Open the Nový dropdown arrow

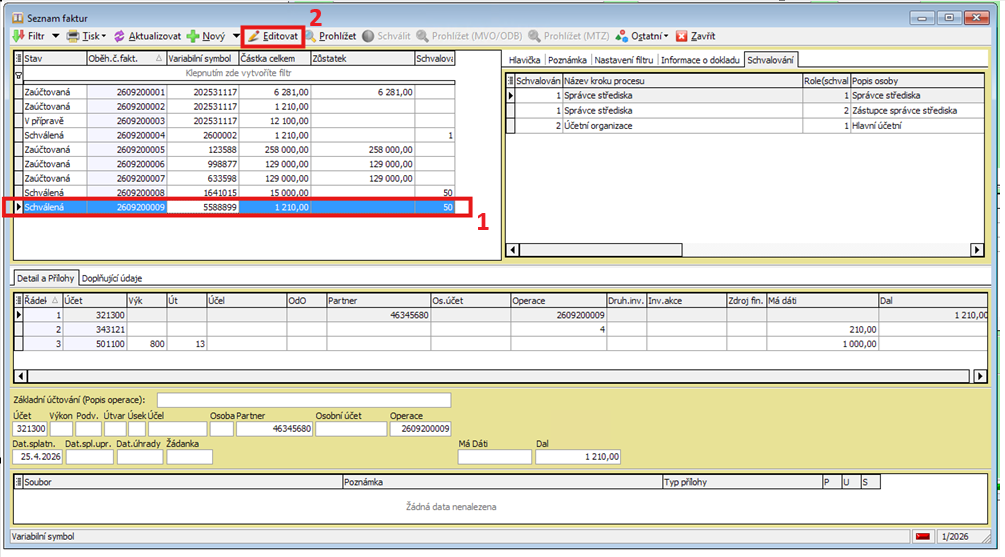click(x=236, y=36)
